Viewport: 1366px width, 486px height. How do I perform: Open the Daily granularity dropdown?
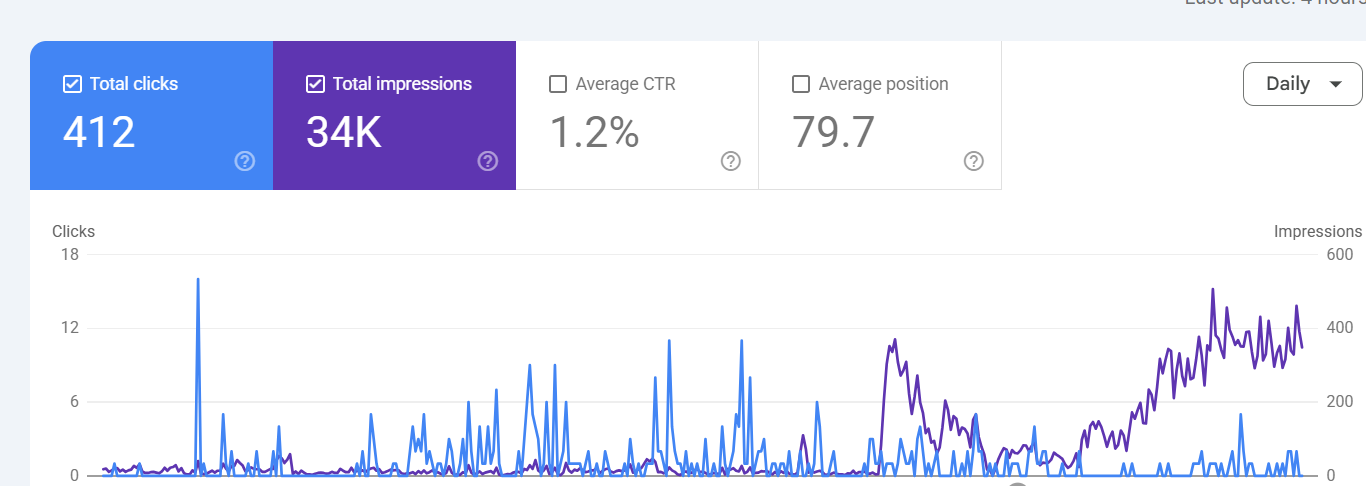tap(1302, 84)
